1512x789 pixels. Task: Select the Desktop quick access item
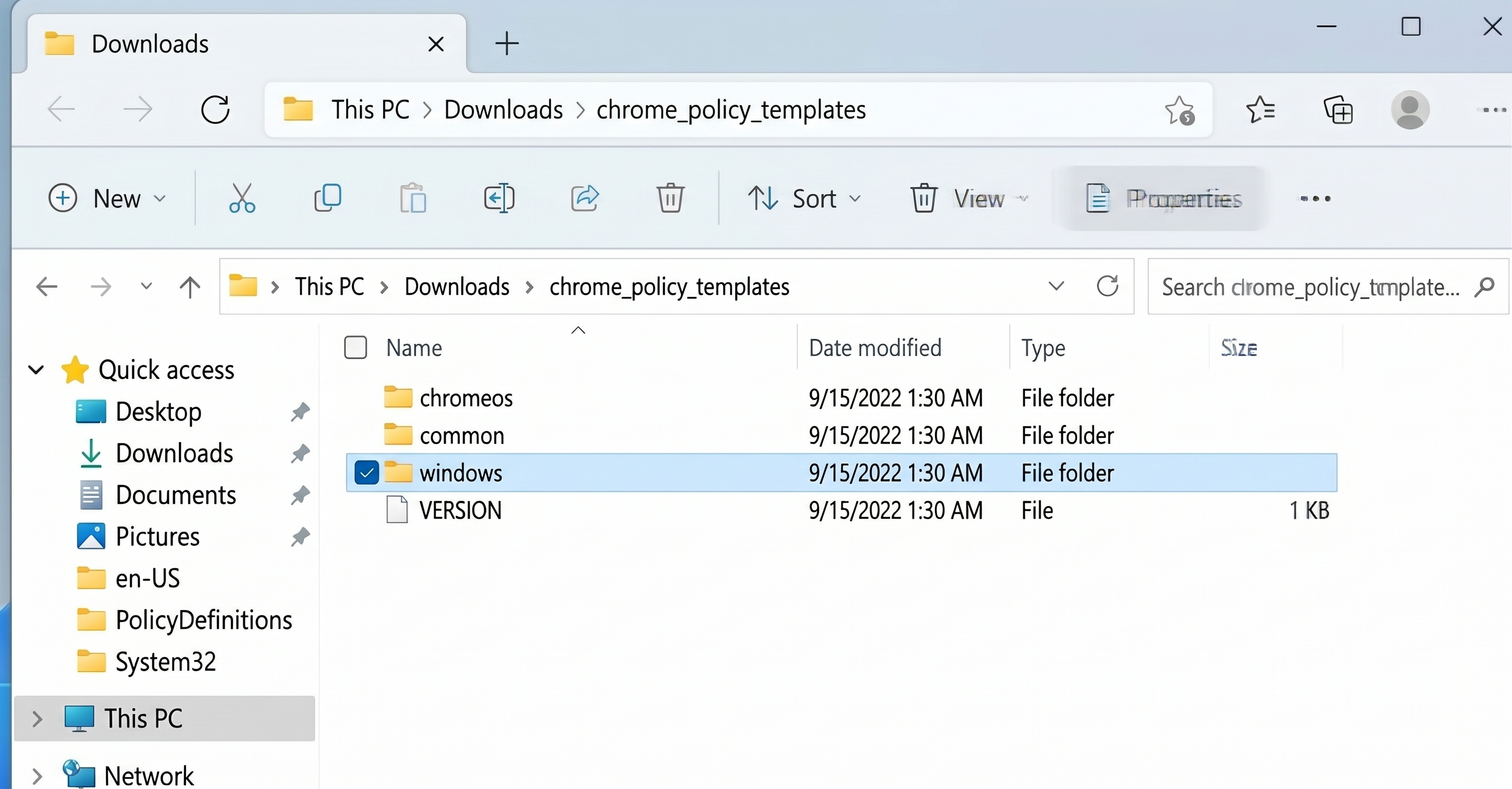pyautogui.click(x=159, y=412)
